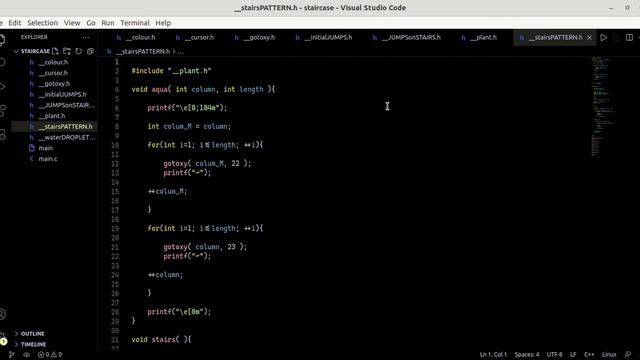This screenshot has height=360, width=640.
Task: Click the Linux configuration status entry
Action: 609,355
